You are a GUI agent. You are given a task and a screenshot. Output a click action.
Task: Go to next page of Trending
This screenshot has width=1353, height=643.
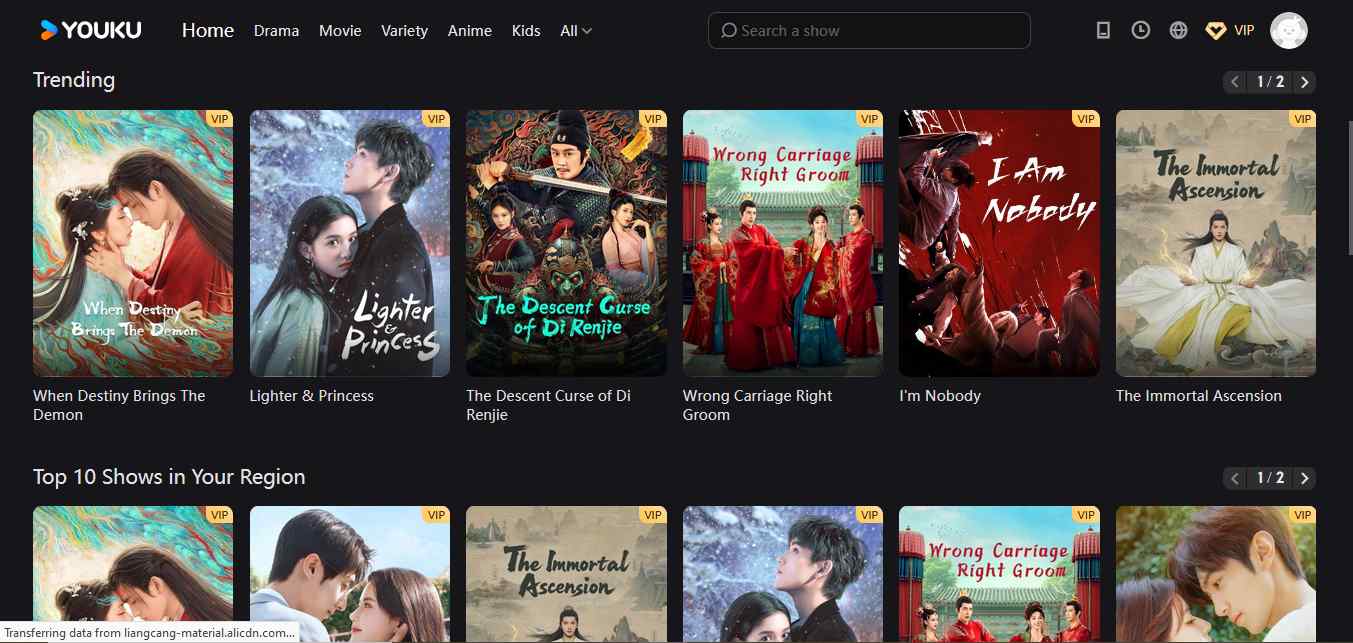[x=1304, y=82]
